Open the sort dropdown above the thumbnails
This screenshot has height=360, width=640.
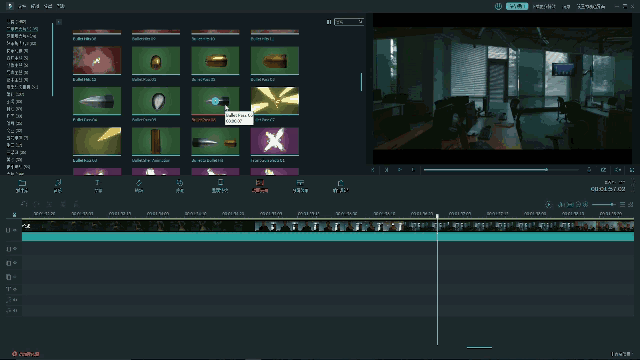click(349, 22)
